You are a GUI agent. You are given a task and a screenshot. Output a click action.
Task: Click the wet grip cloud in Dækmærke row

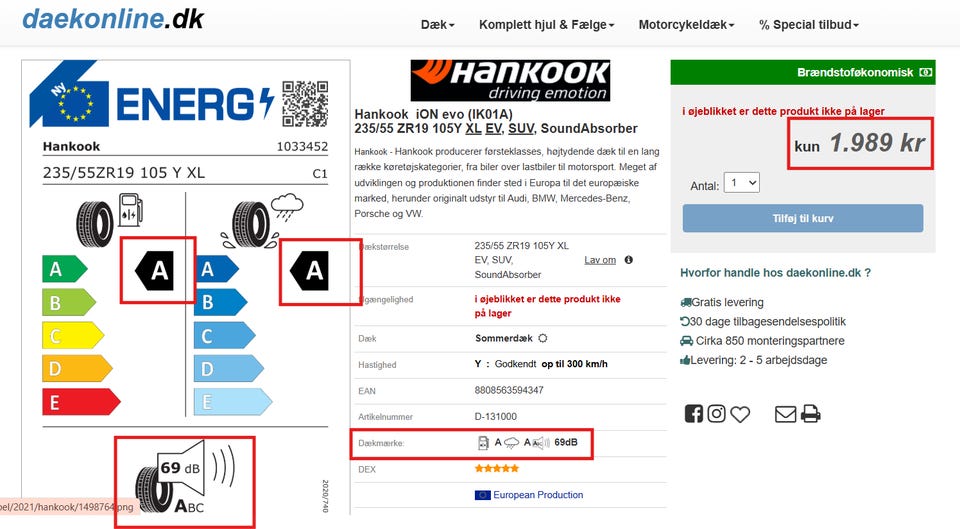pos(511,443)
